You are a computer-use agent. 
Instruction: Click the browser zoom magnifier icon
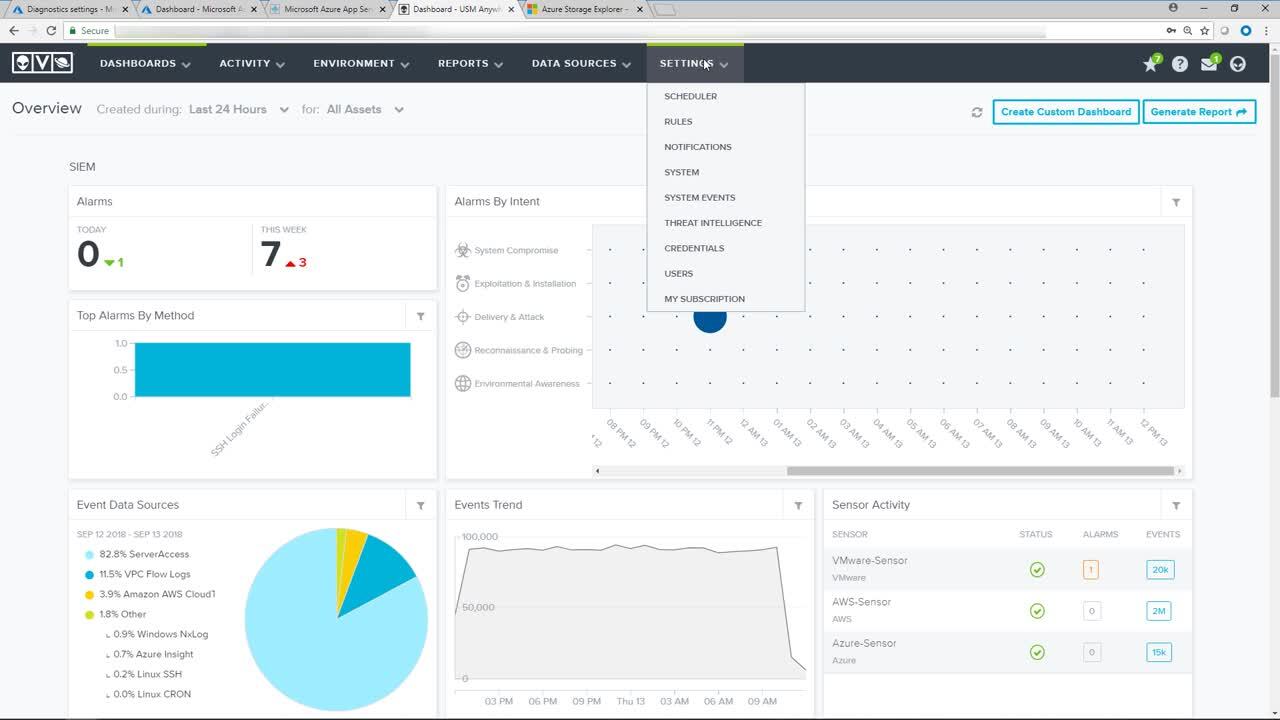click(1187, 31)
